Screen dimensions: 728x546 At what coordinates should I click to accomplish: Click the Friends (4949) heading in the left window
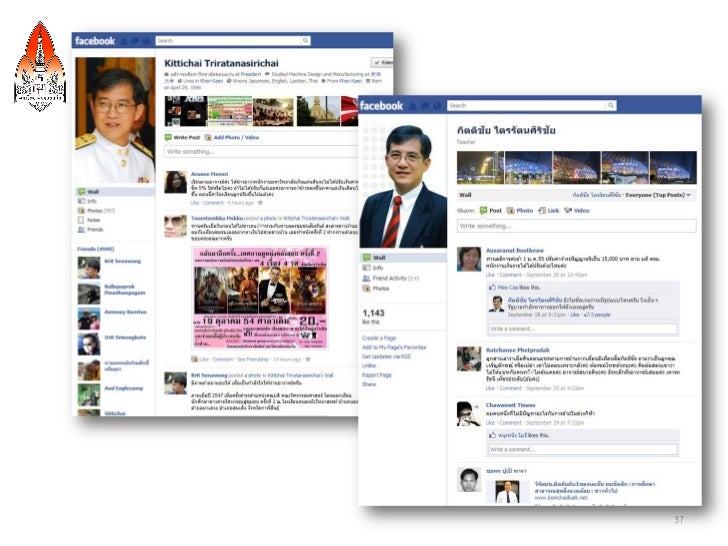(96, 249)
